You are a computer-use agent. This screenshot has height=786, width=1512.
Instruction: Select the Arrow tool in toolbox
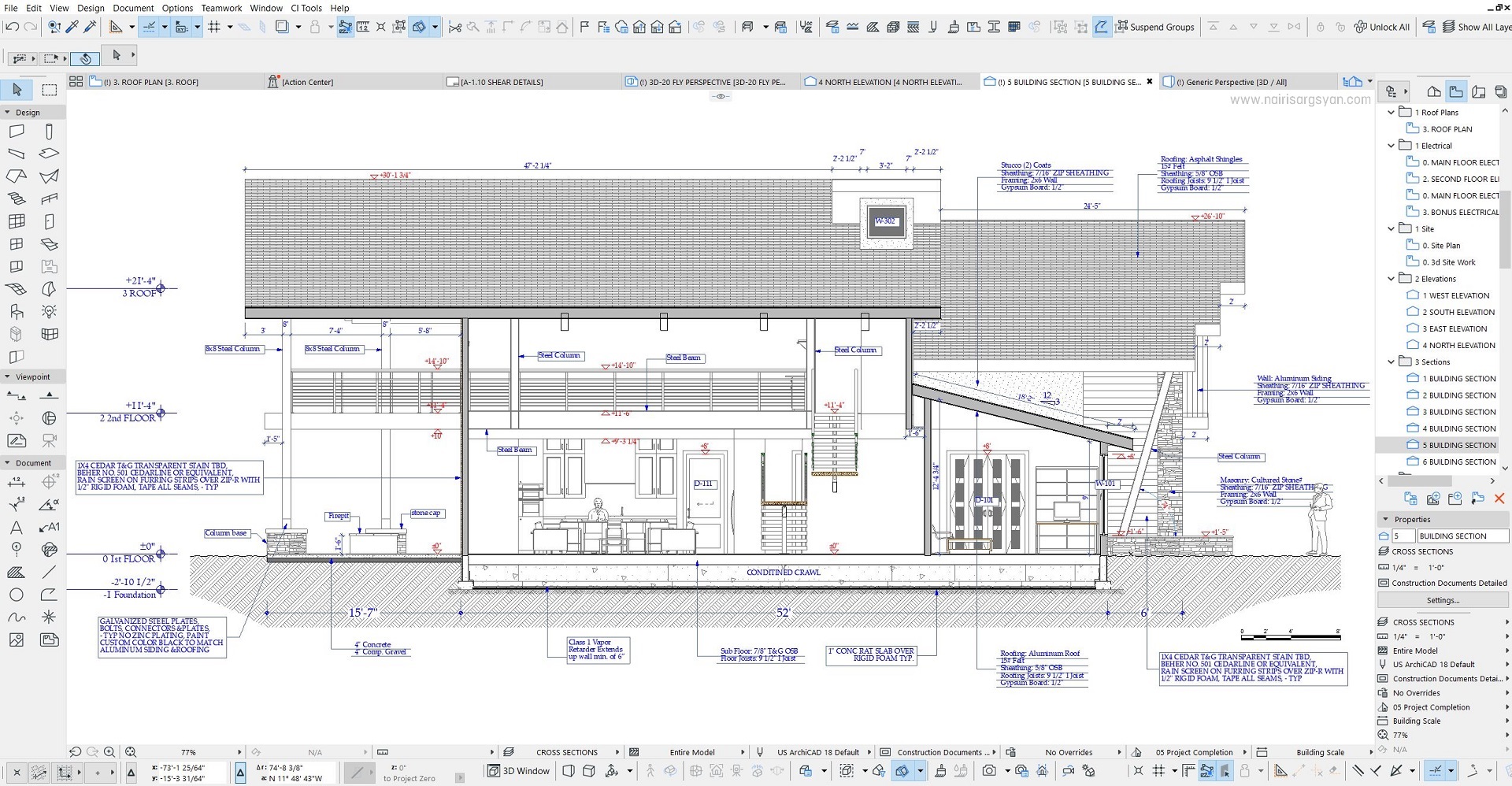17,90
